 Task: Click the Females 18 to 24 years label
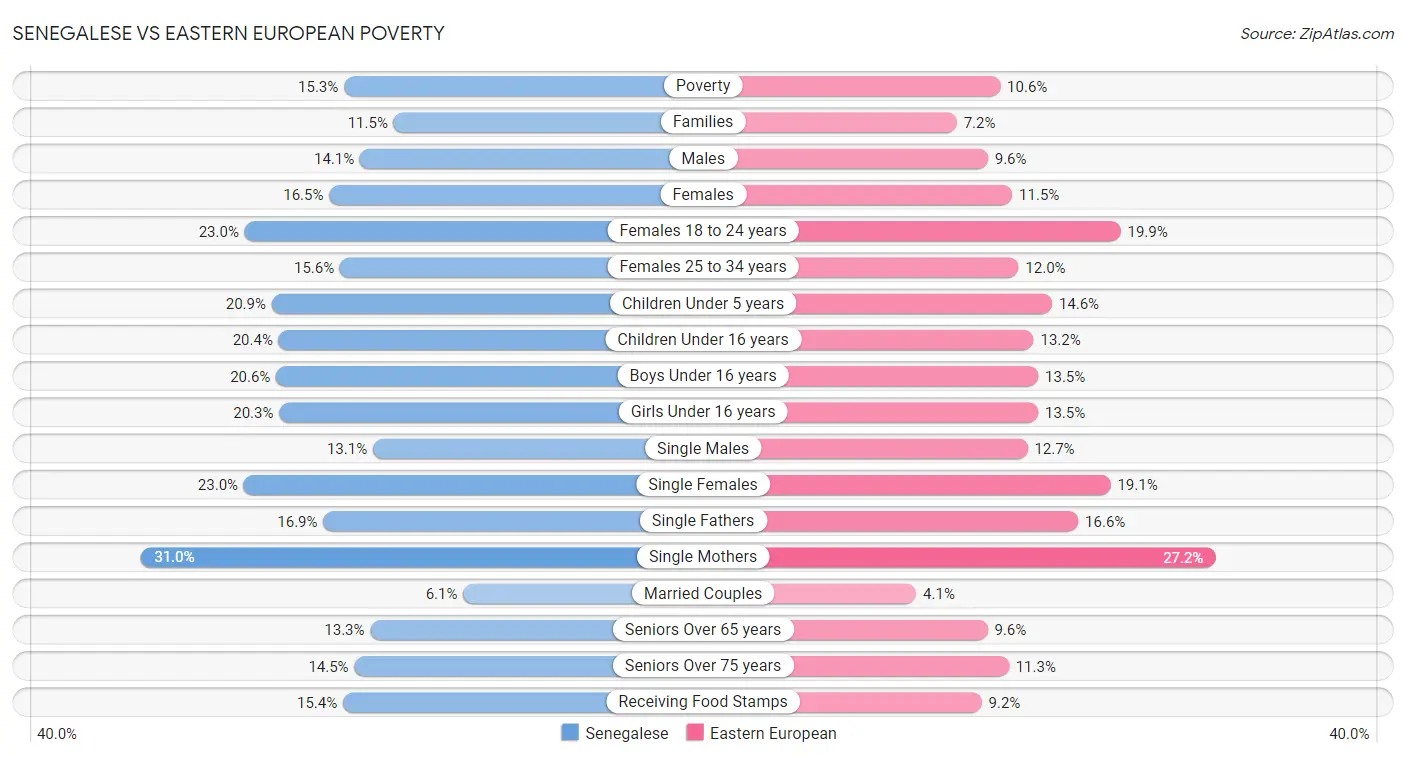click(x=703, y=231)
